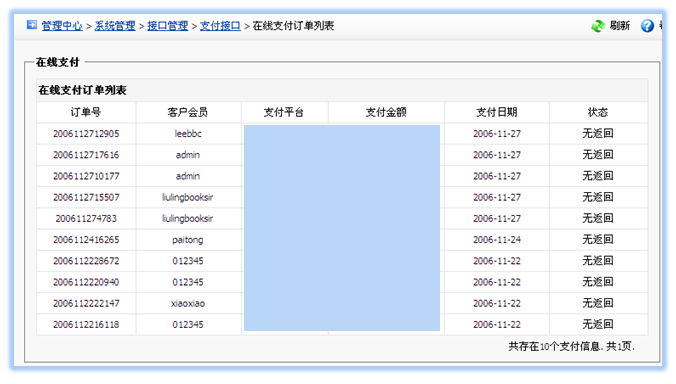Click member admin in order 2006112717616 row
Screen dimensions: 676x384
click(188, 155)
